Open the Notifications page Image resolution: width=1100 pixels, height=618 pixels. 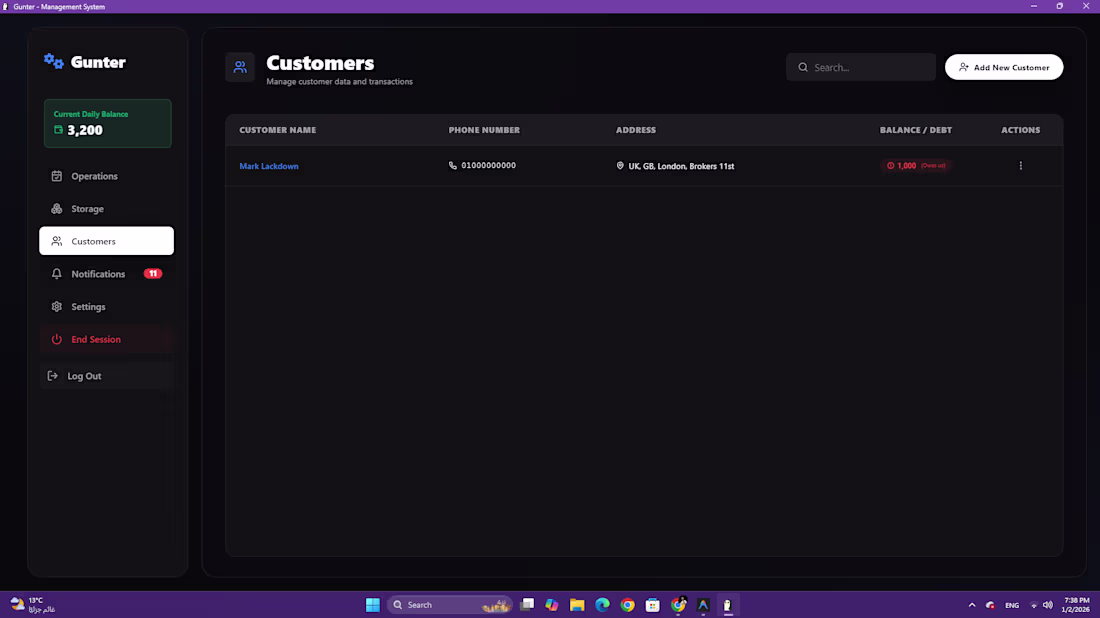pyautogui.click(x=107, y=274)
